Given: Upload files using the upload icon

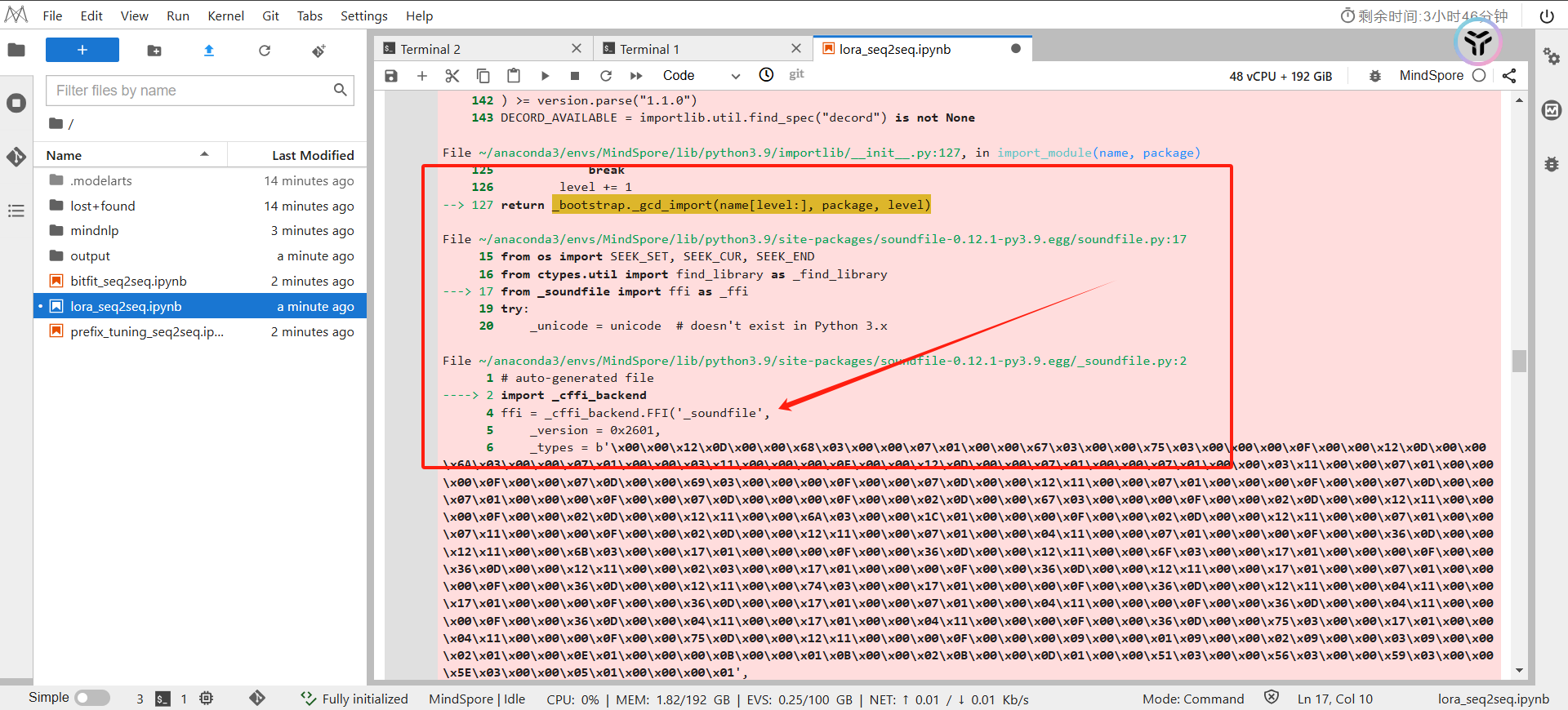Looking at the screenshot, I should click(209, 51).
